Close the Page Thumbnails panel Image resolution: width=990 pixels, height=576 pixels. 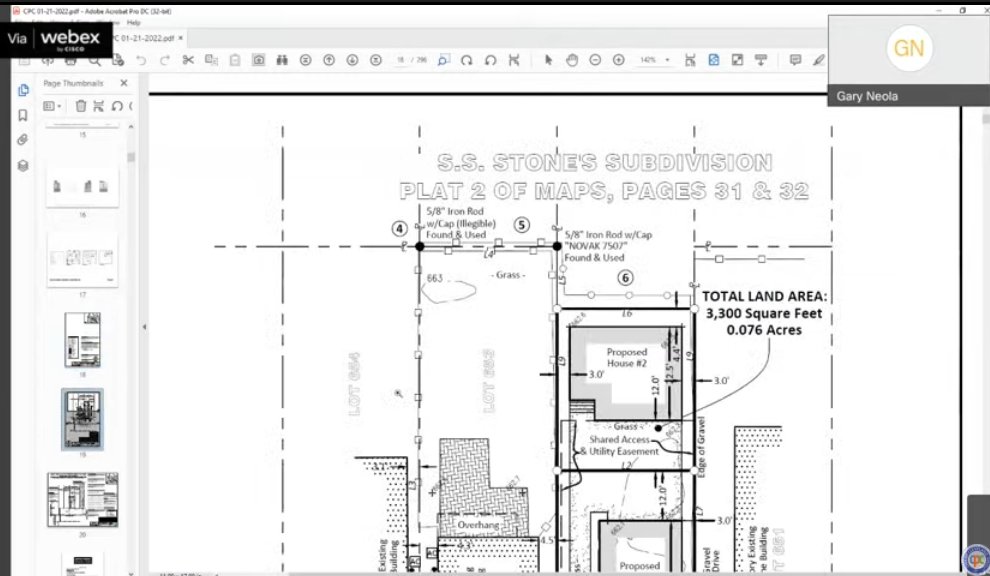point(124,83)
